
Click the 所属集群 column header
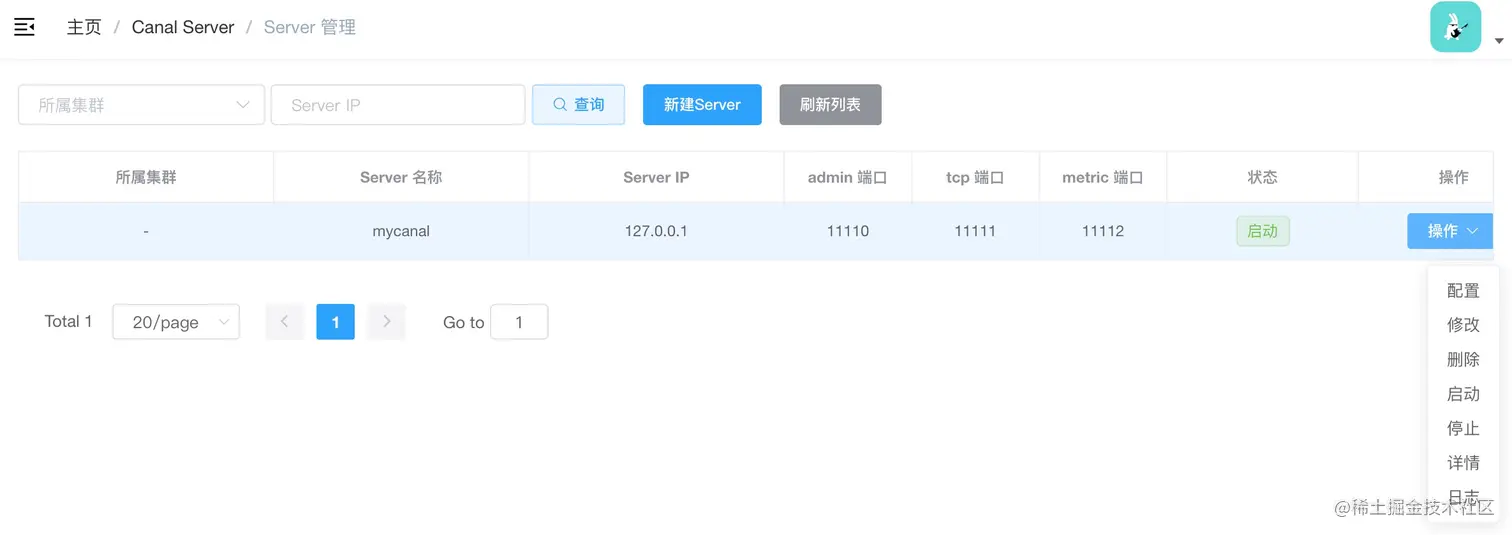pyautogui.click(x=146, y=177)
